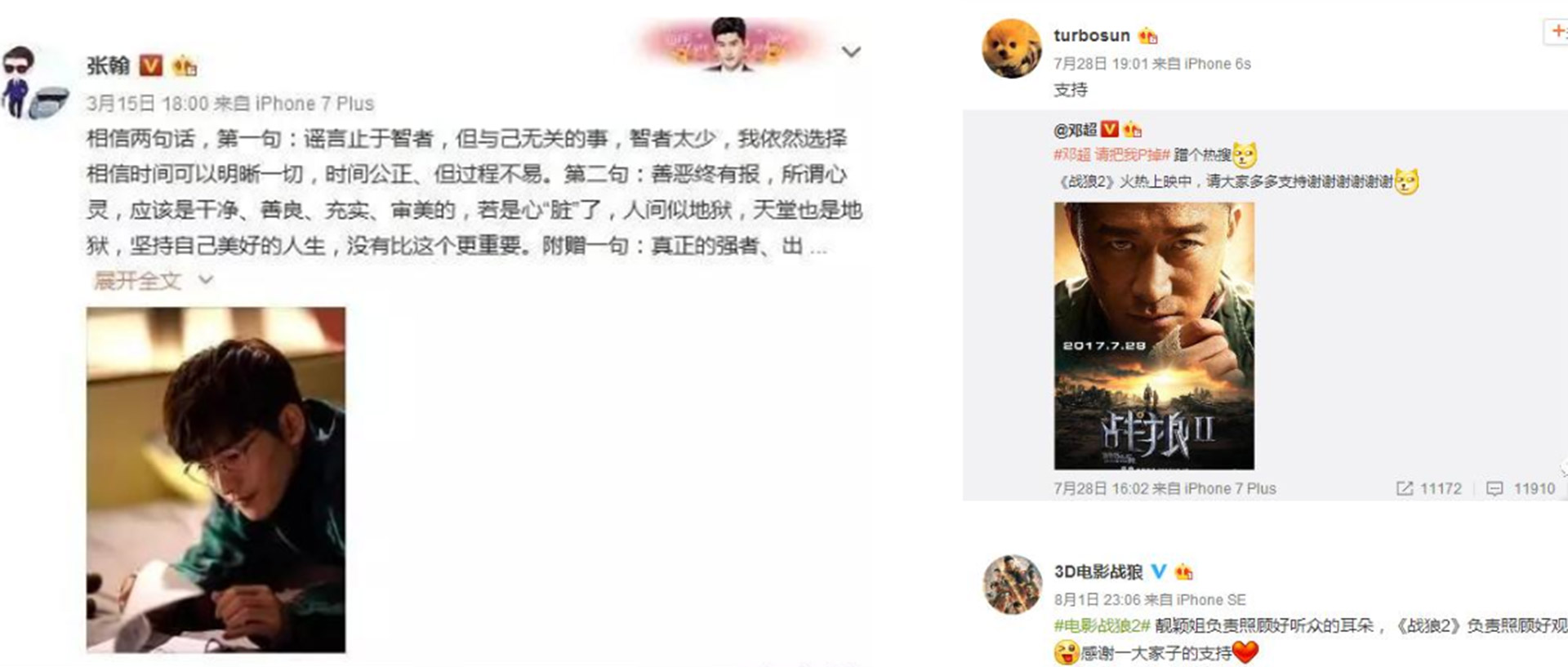Click the follow plus button at top right

click(1556, 31)
